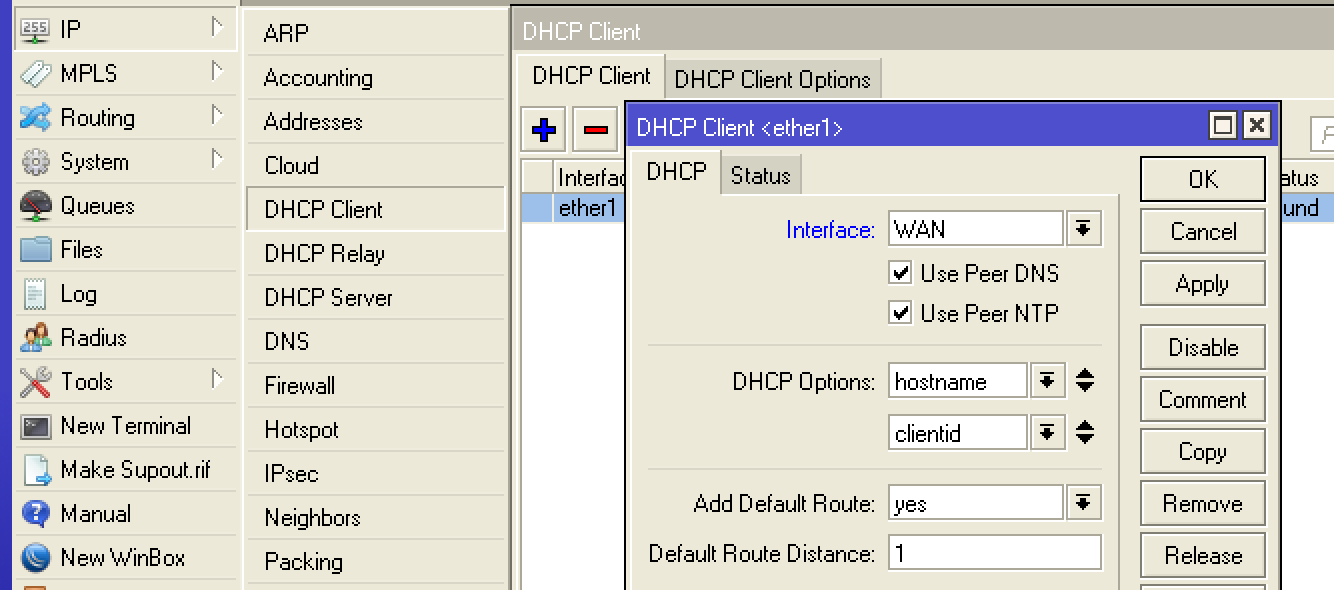The width and height of the screenshot is (1334, 590).
Task: Select the DHCP Client tab
Action: 591,76
